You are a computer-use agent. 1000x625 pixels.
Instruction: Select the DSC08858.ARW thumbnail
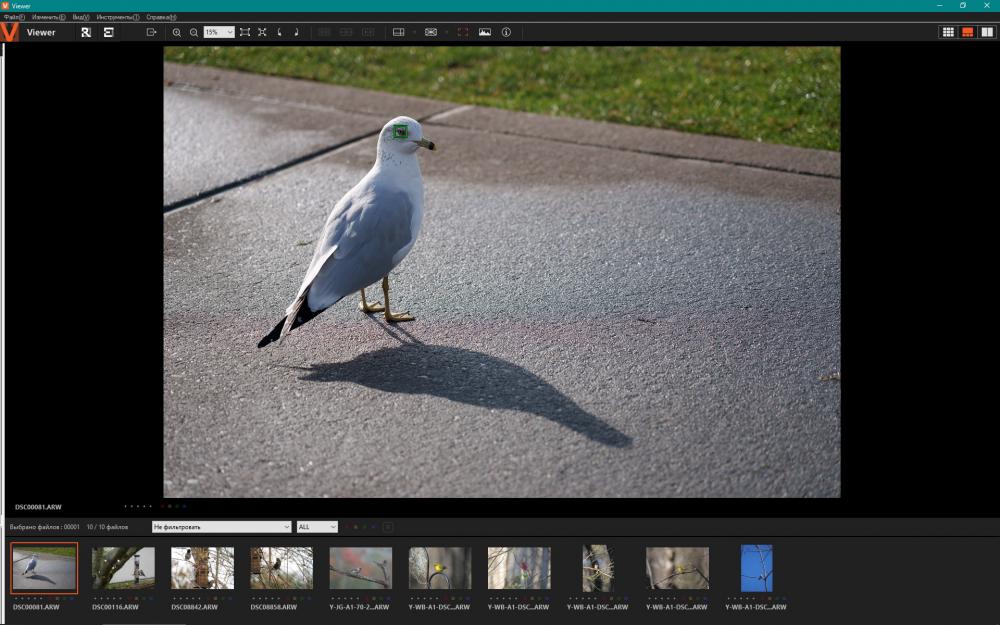click(x=281, y=568)
